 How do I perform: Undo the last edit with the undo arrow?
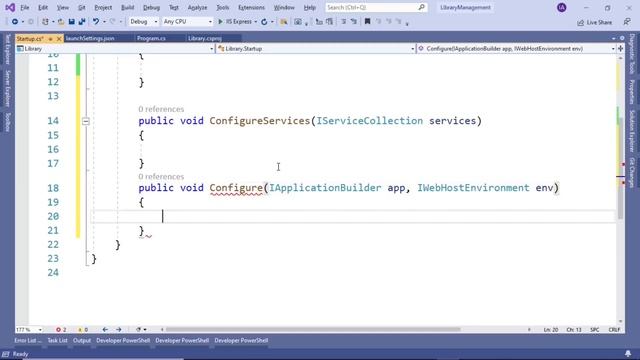[x=96, y=22]
